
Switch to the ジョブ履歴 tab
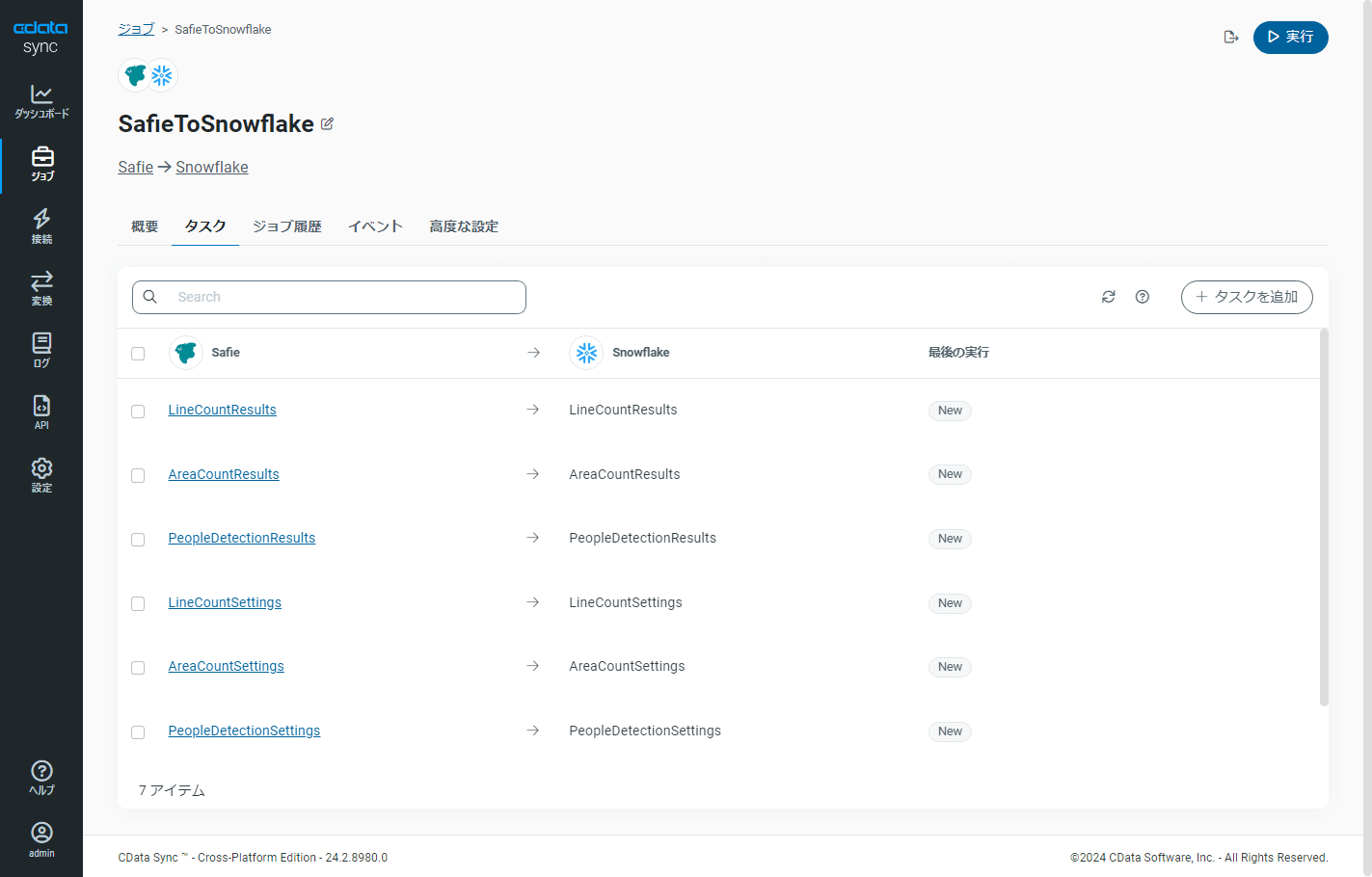287,226
